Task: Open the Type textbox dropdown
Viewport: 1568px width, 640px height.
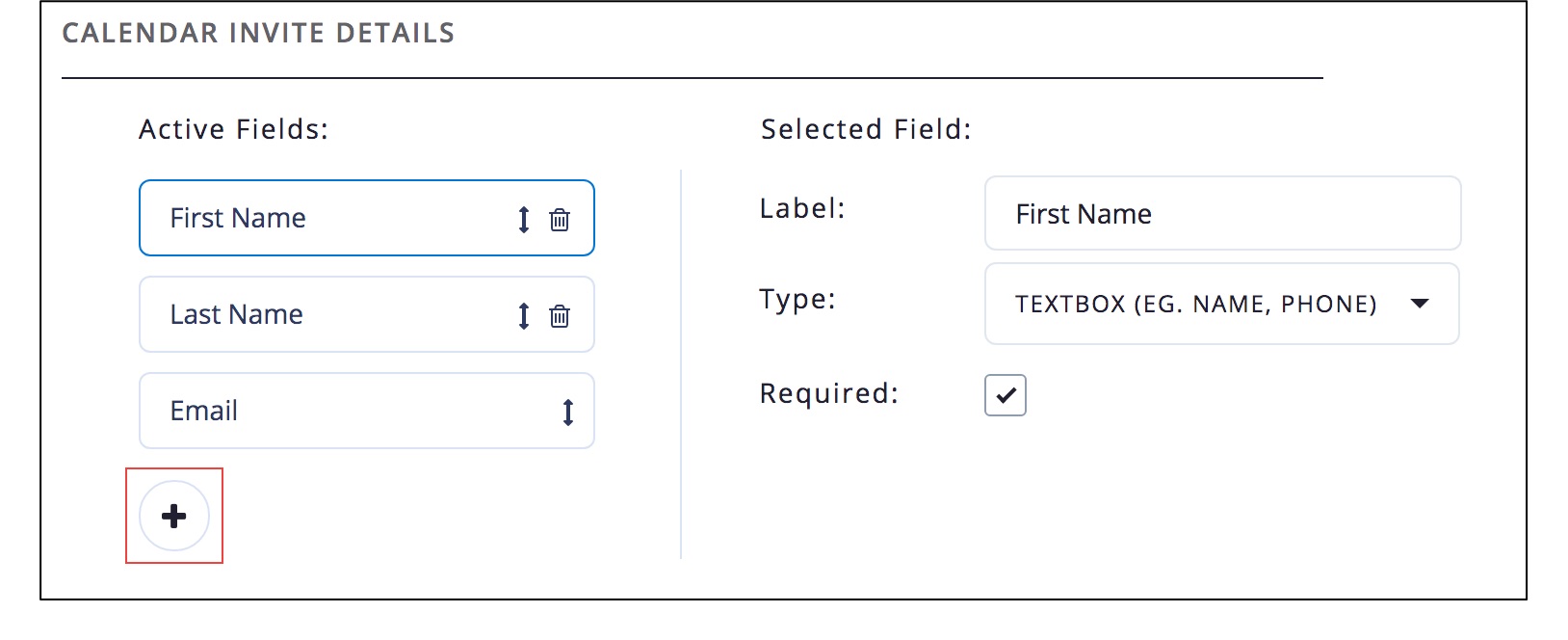Action: click(x=1194, y=305)
